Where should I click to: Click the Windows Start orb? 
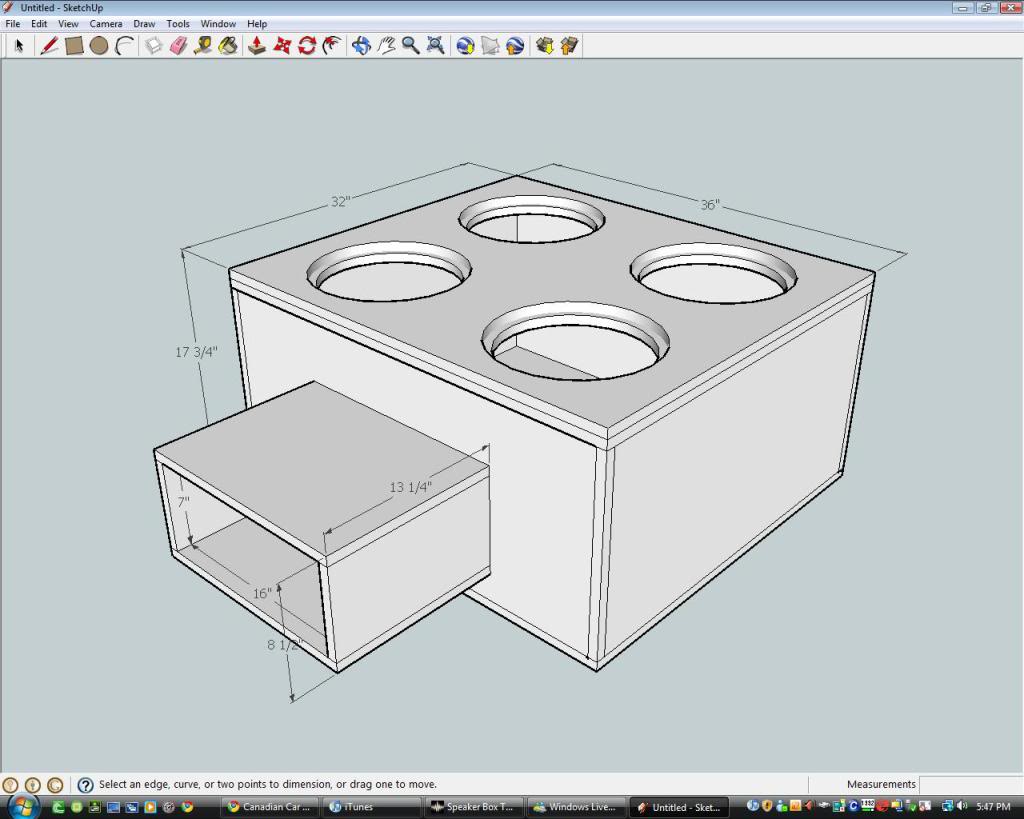pos(24,807)
